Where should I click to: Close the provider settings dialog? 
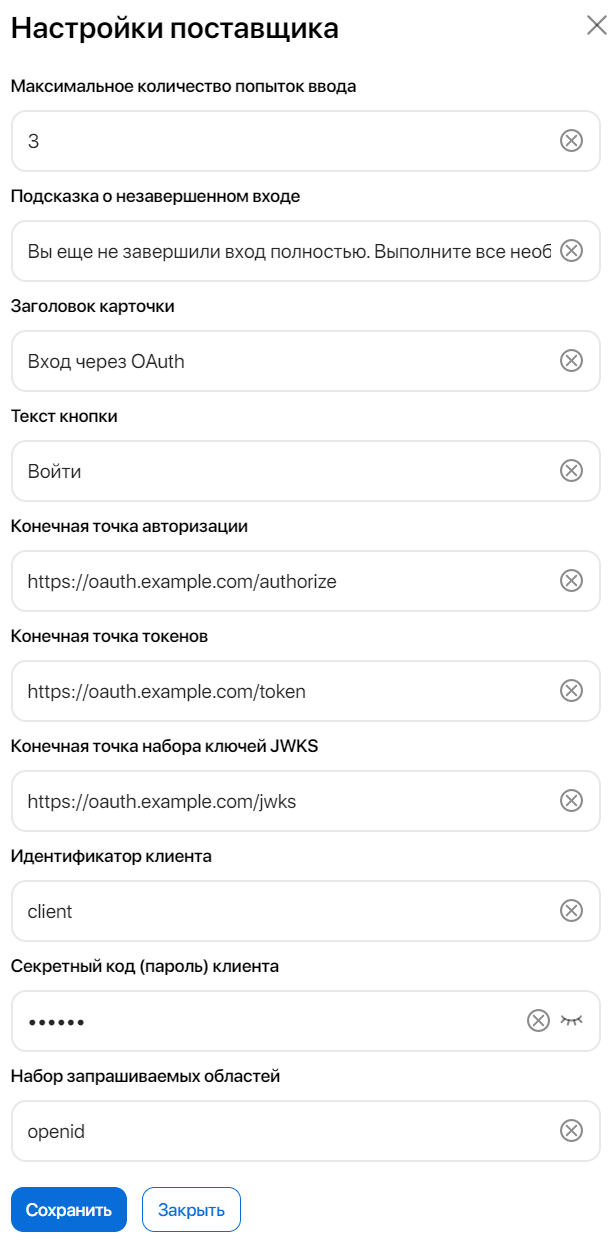pyautogui.click(x=596, y=27)
